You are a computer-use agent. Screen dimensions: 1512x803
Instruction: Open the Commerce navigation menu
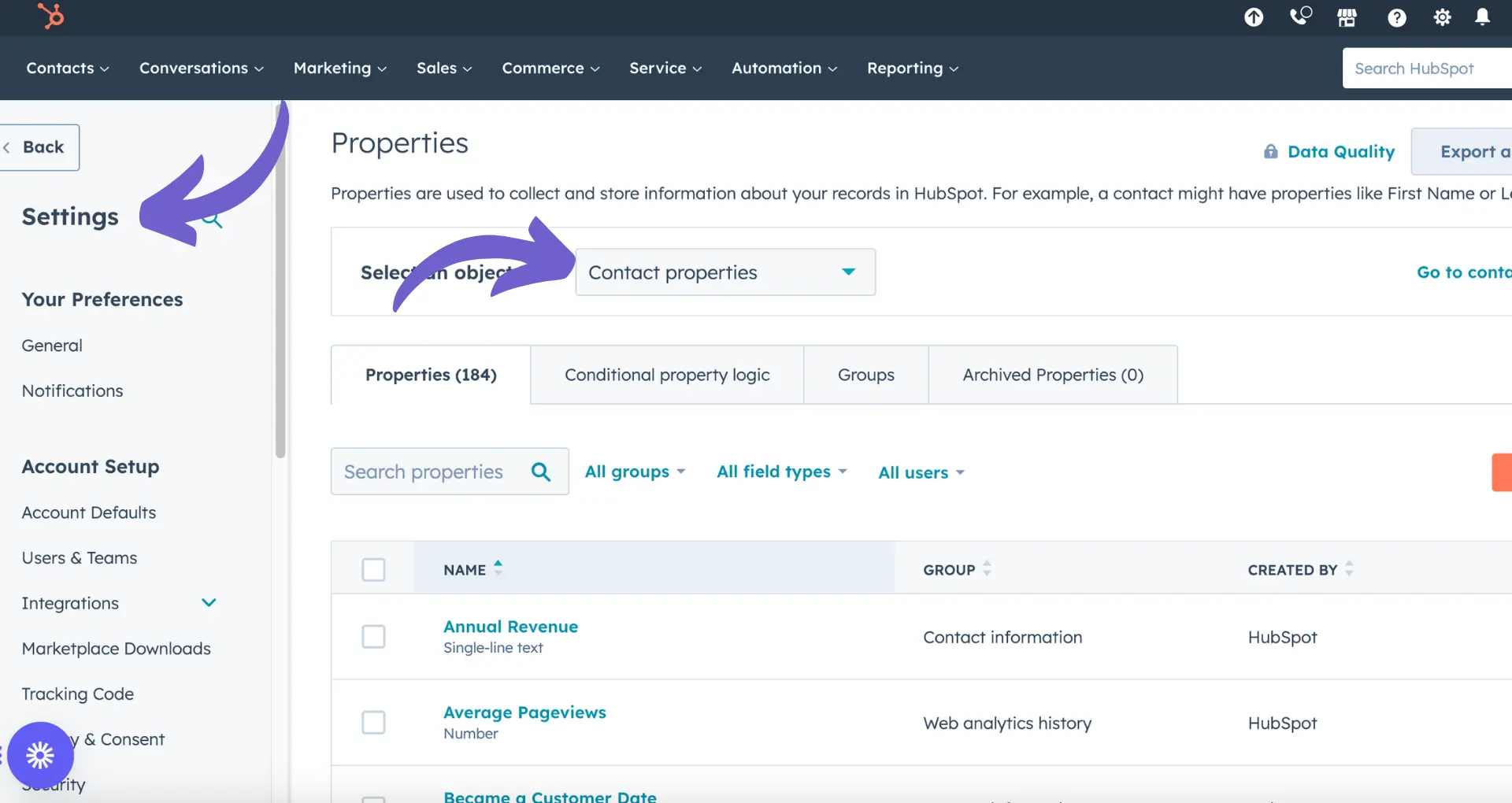pyautogui.click(x=551, y=68)
